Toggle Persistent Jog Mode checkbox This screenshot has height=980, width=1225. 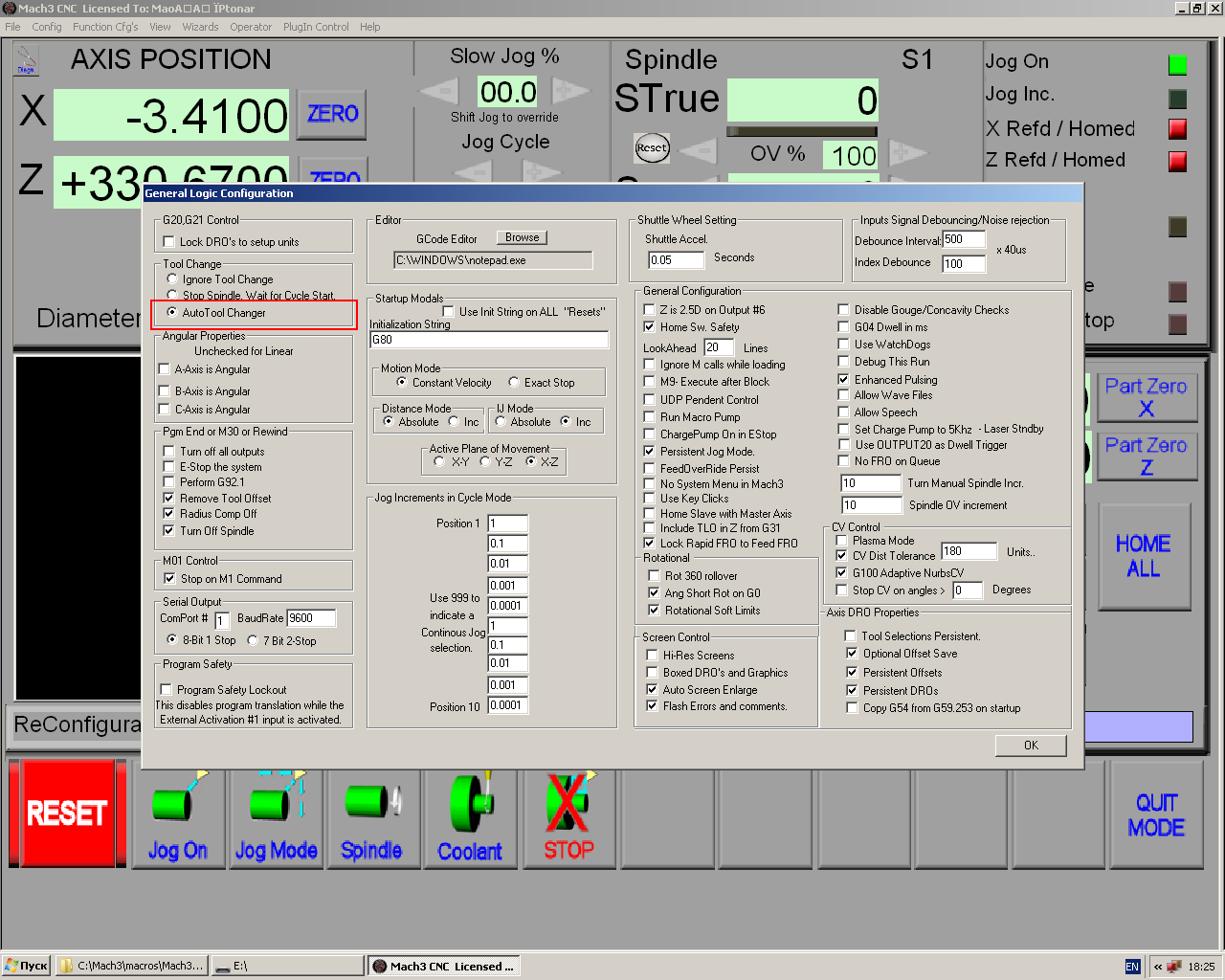pyautogui.click(x=650, y=451)
